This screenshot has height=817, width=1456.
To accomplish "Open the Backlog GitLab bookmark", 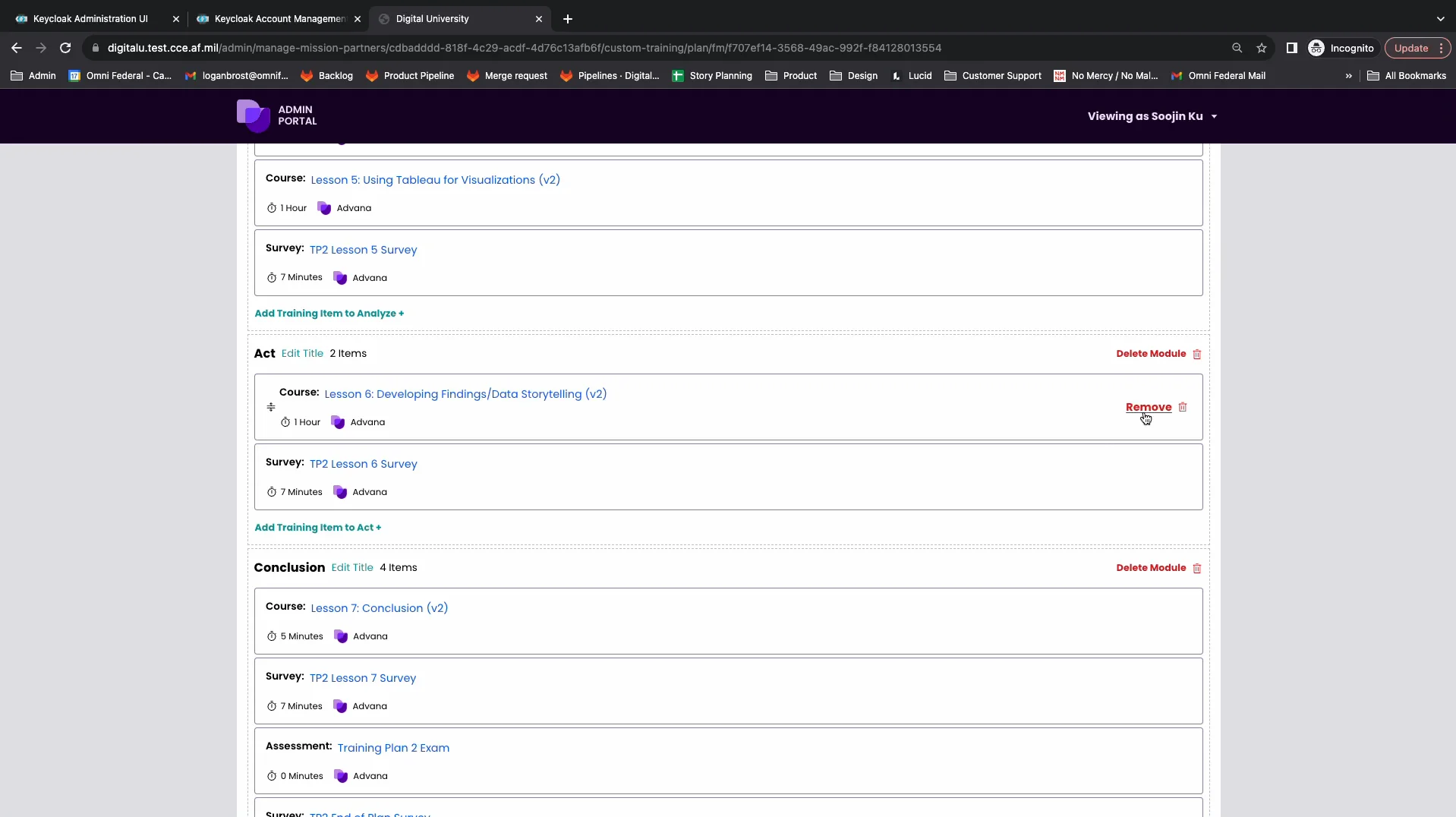I will (327, 76).
